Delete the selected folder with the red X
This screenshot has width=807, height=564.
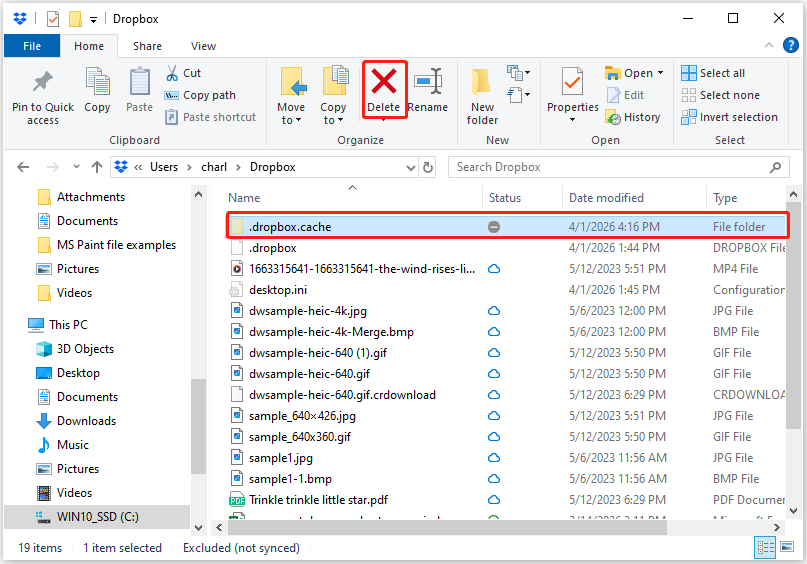tap(384, 82)
